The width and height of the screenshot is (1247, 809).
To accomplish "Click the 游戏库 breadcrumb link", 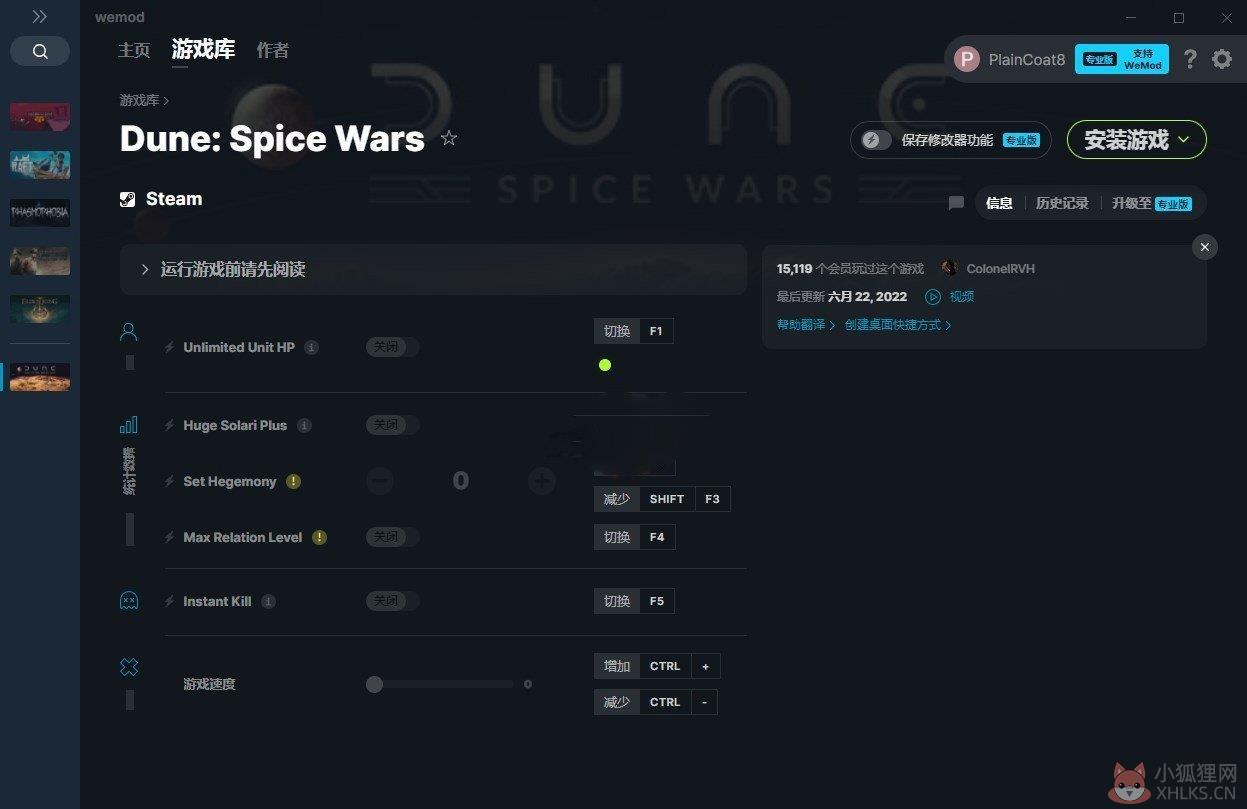I will tap(139, 100).
